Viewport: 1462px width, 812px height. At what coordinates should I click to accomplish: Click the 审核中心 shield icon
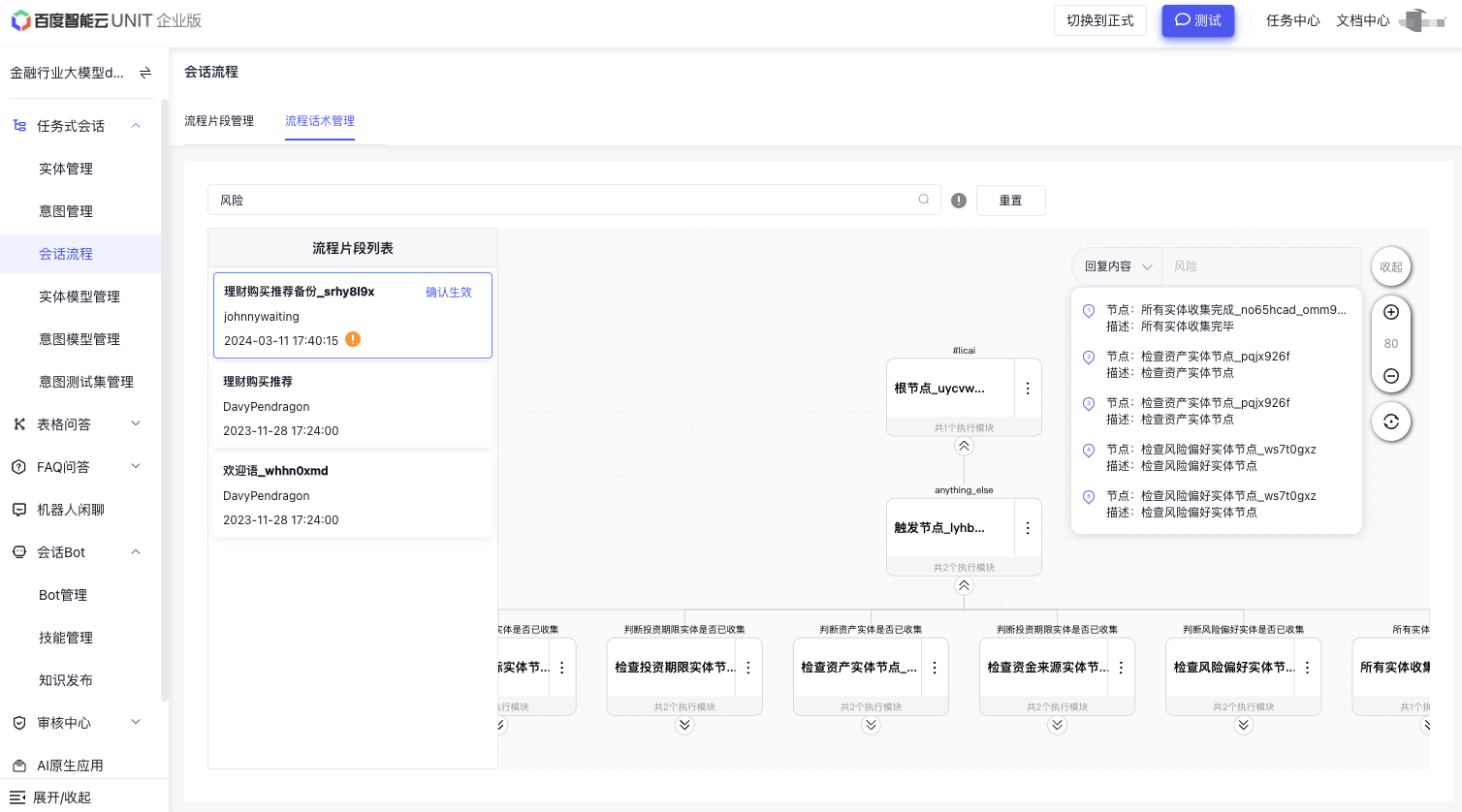pos(19,723)
